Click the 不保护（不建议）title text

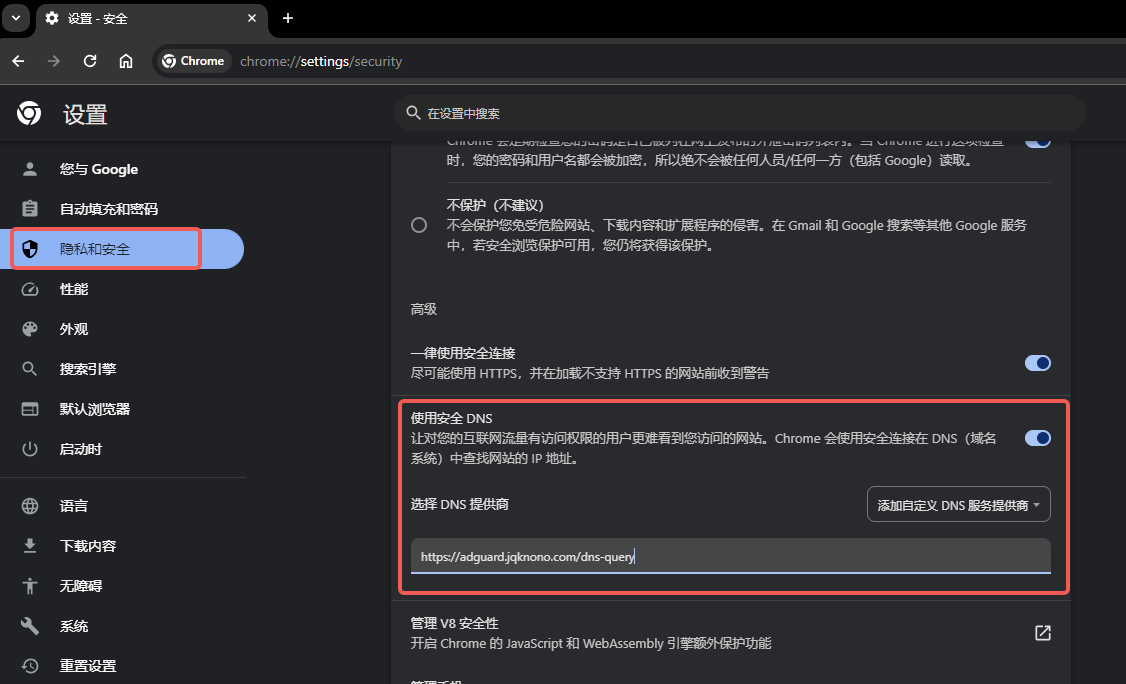495,205
